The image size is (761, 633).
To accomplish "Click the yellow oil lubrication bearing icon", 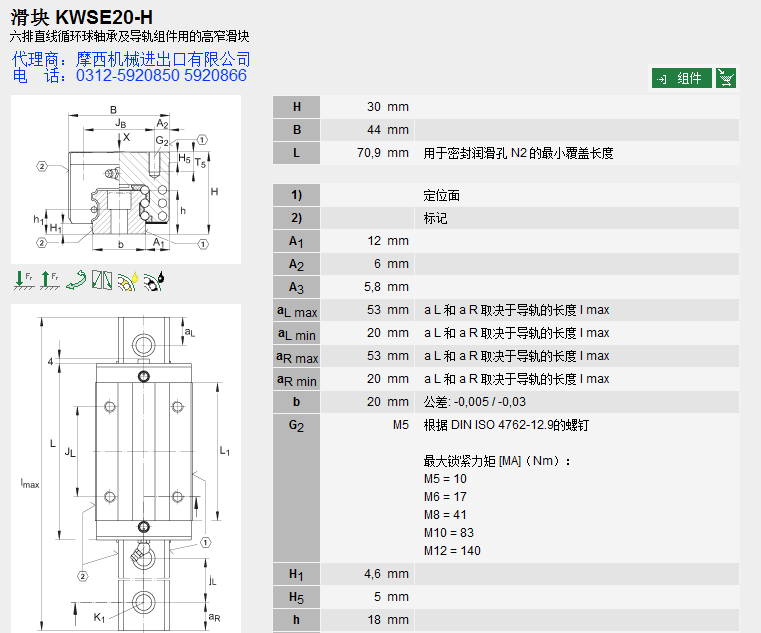I will tap(127, 281).
